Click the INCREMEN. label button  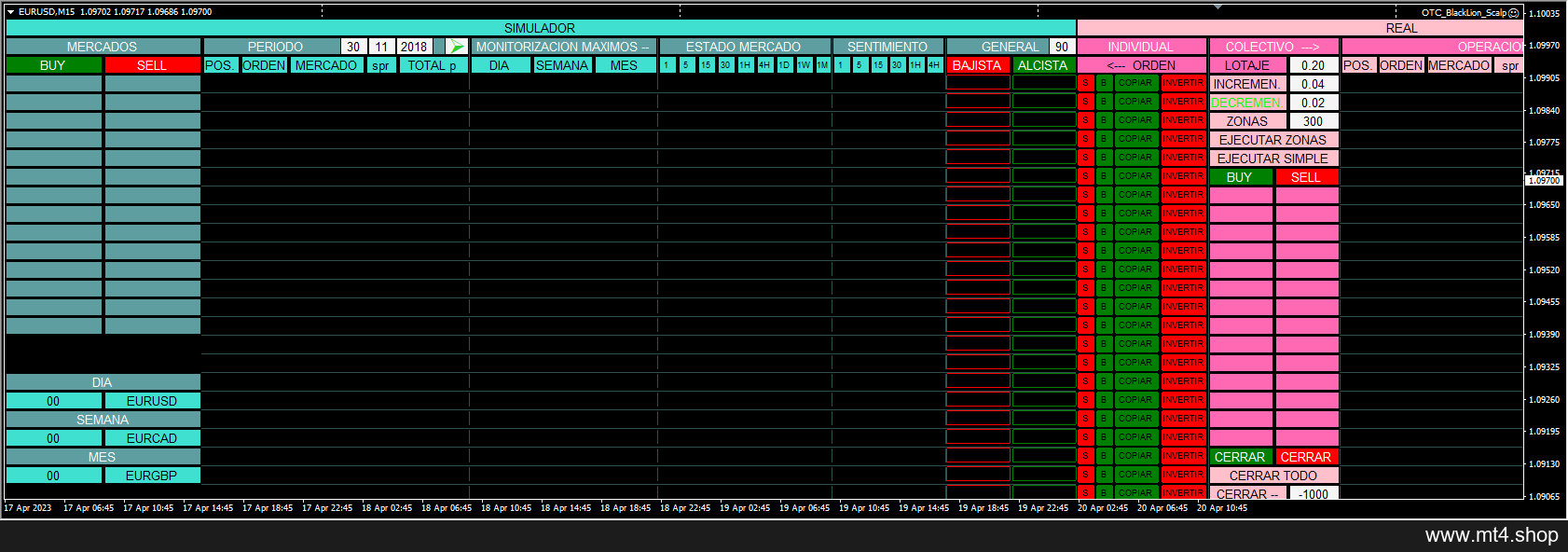pyautogui.click(x=1247, y=84)
